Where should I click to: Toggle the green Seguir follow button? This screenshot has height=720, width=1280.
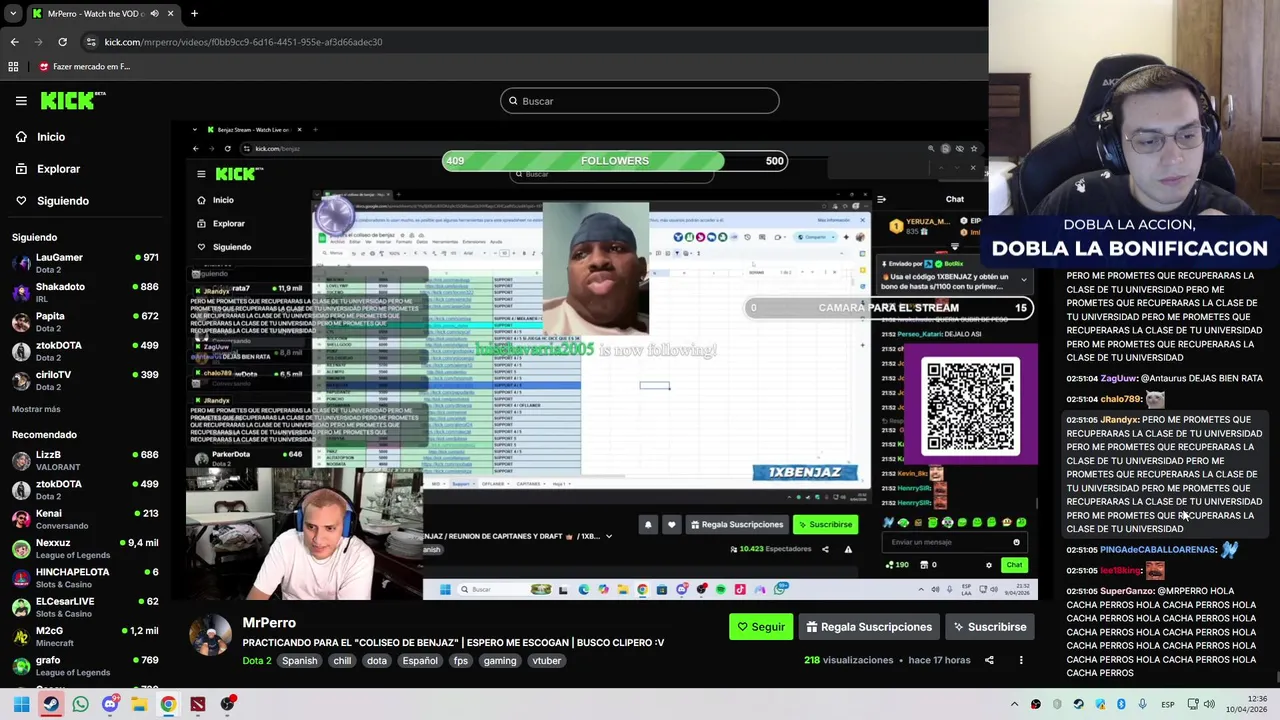click(x=761, y=627)
